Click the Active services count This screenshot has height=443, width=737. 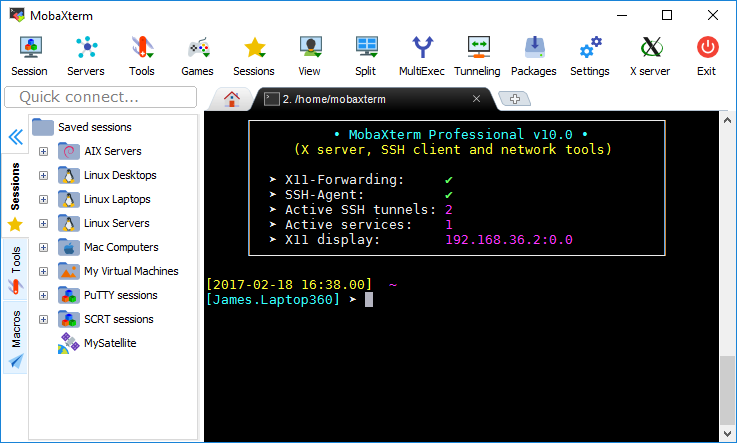(x=449, y=225)
